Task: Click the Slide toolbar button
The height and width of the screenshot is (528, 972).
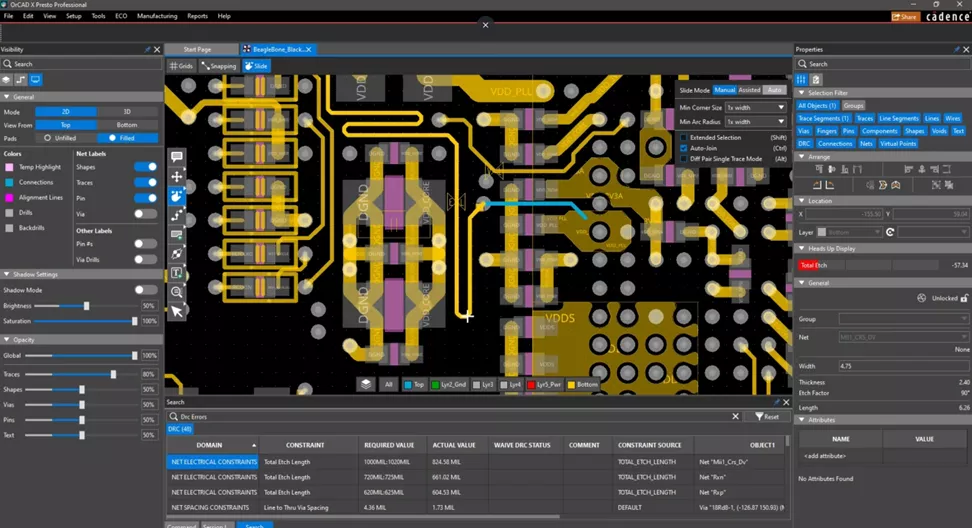Action: [256, 66]
